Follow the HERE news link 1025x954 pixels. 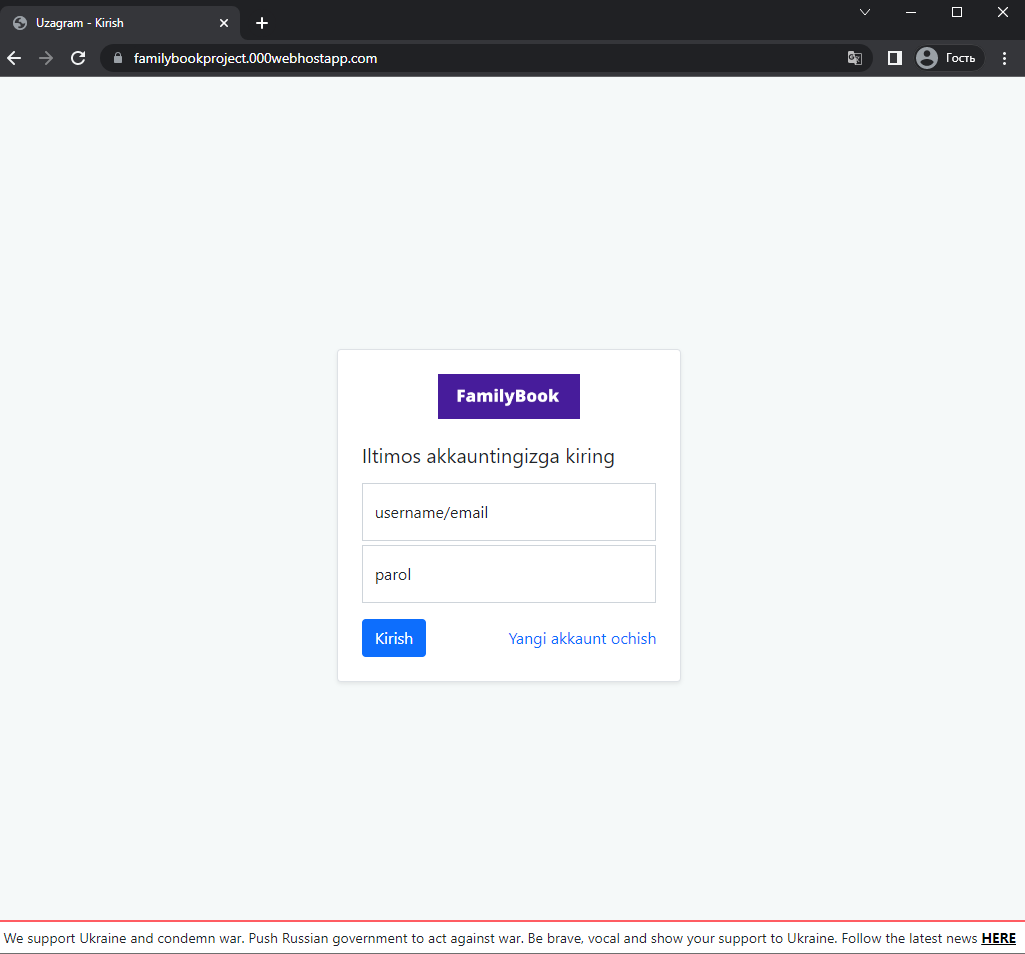(998, 938)
